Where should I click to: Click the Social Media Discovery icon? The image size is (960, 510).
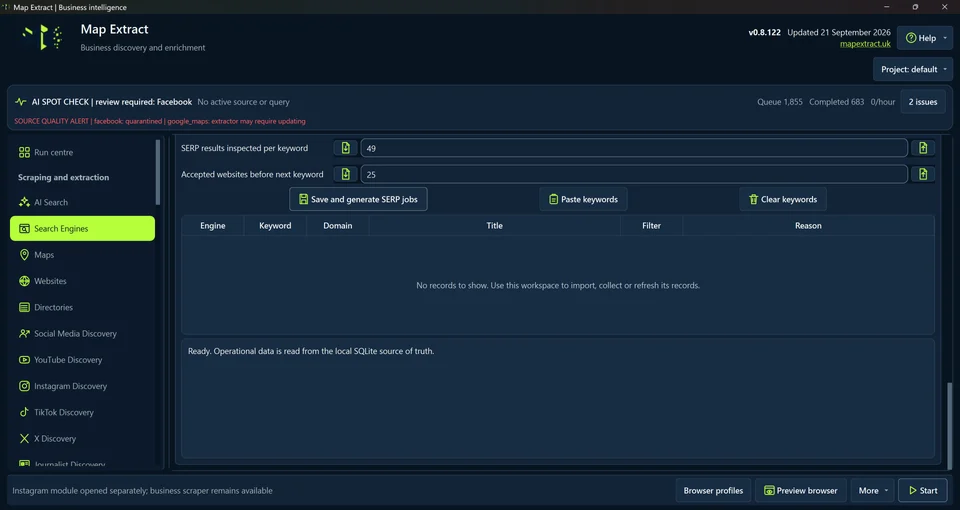point(24,334)
